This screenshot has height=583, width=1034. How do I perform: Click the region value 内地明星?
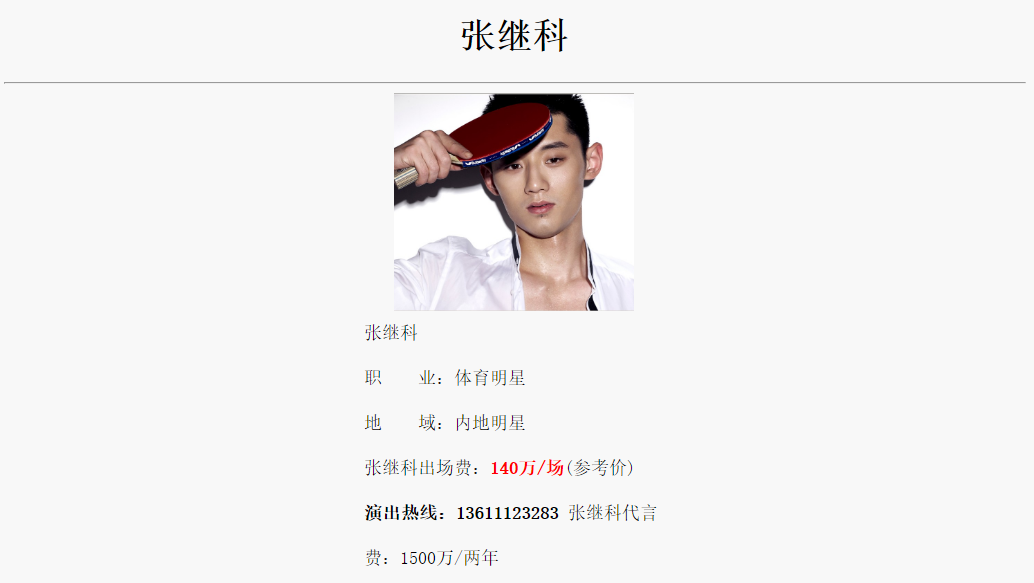(x=490, y=423)
